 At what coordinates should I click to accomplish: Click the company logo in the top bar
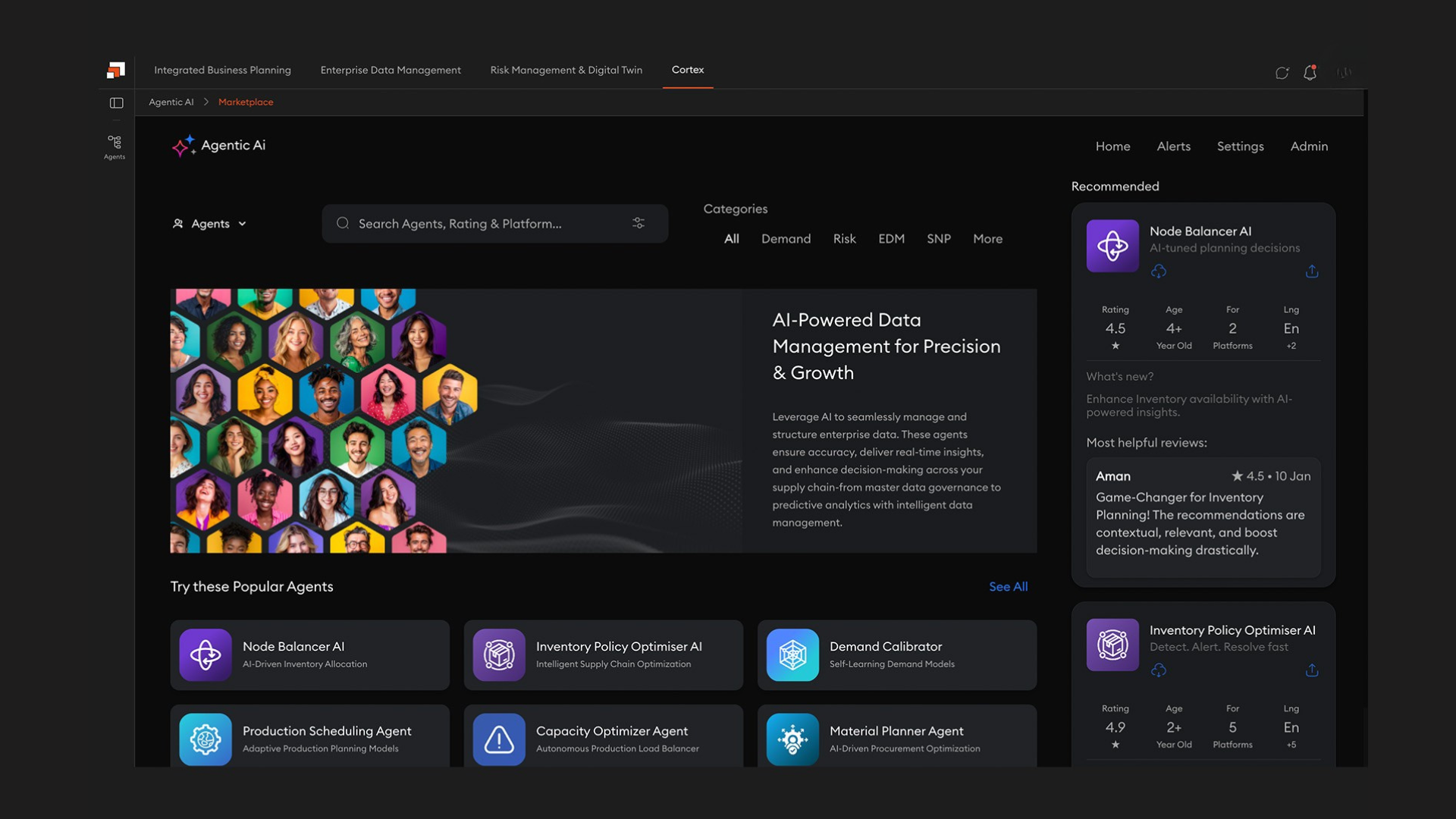click(116, 71)
